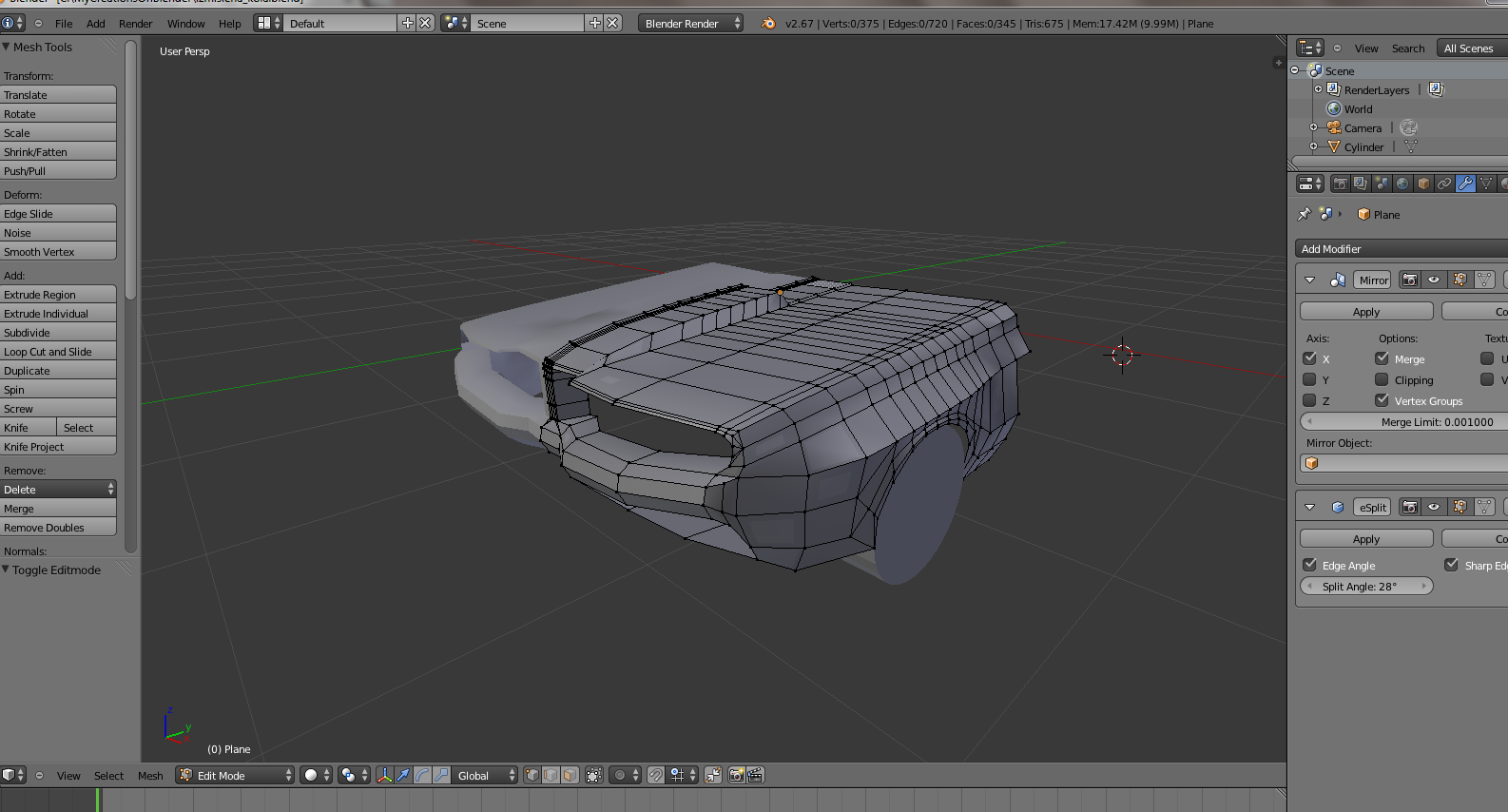This screenshot has width=1508, height=812.
Task: Collapse the eSplit modifier panel
Action: pos(1310,507)
